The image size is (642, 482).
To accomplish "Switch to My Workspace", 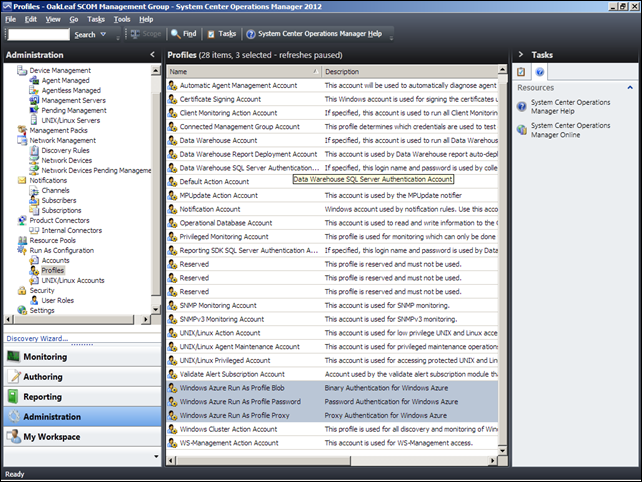I will tap(82, 437).
